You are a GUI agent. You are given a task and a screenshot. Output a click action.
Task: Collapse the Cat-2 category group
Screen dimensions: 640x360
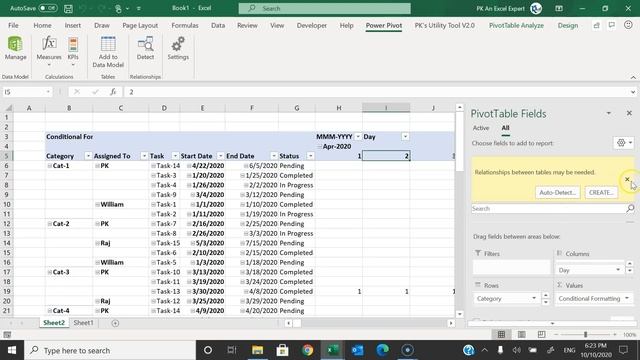[49, 224]
